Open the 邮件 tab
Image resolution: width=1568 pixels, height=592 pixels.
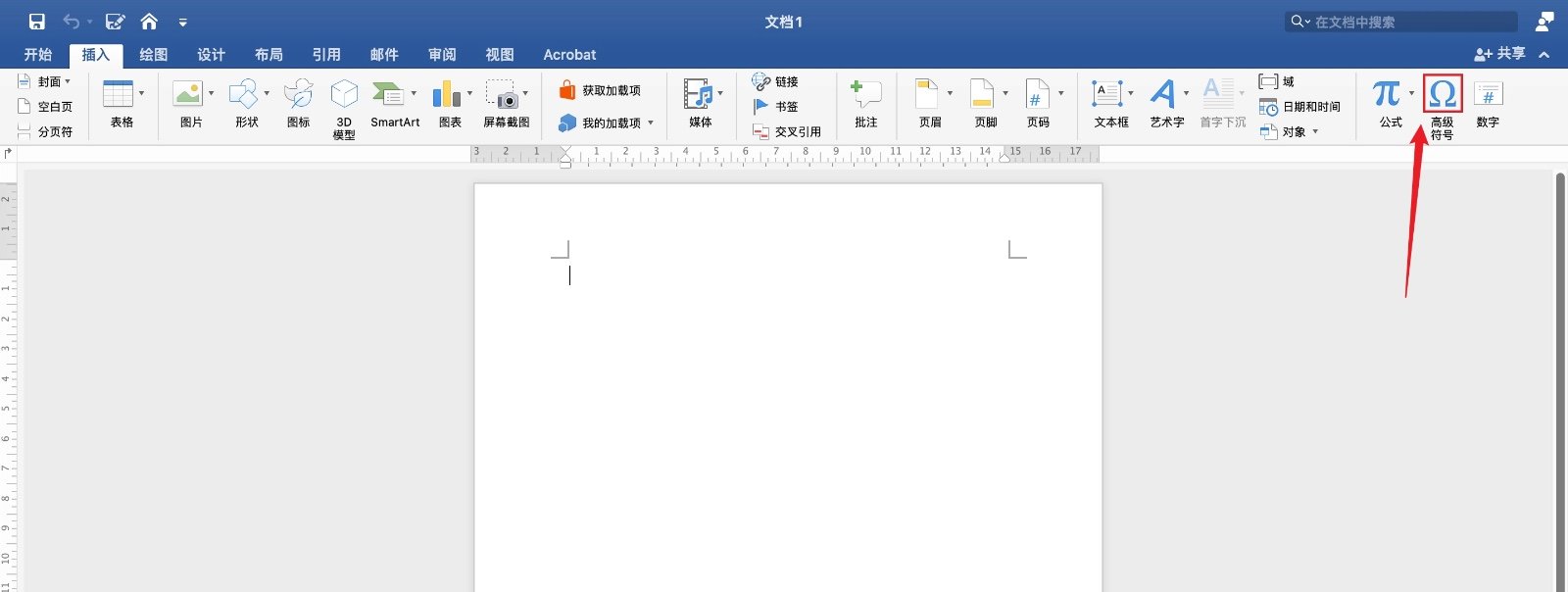[384, 55]
